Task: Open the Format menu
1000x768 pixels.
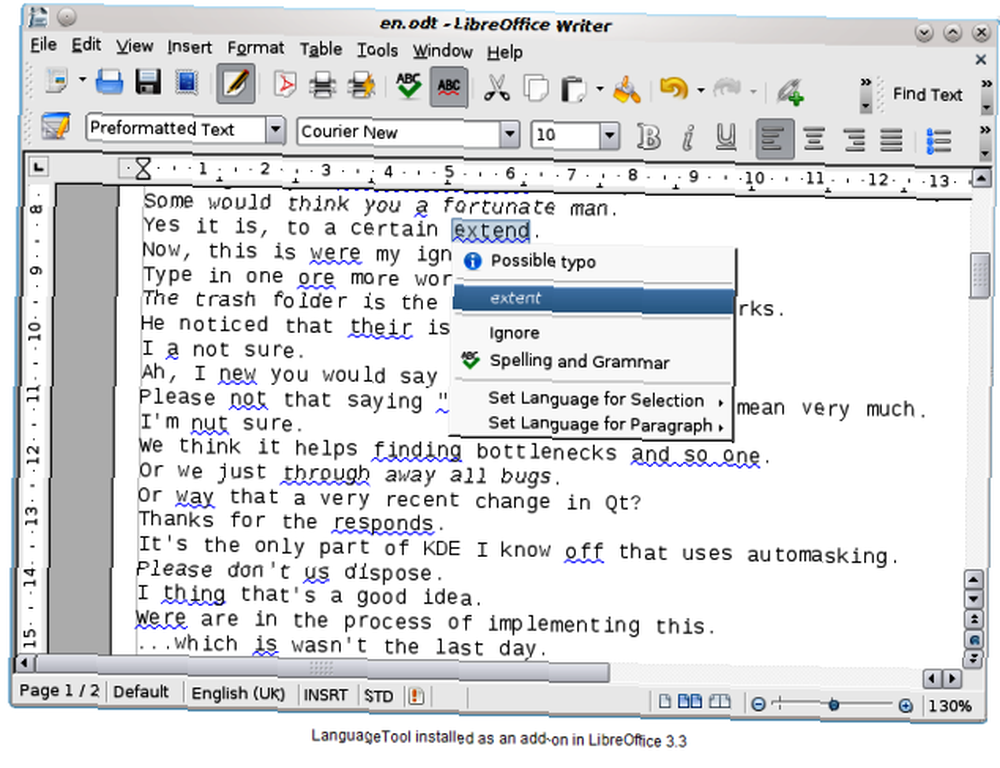Action: (256, 48)
